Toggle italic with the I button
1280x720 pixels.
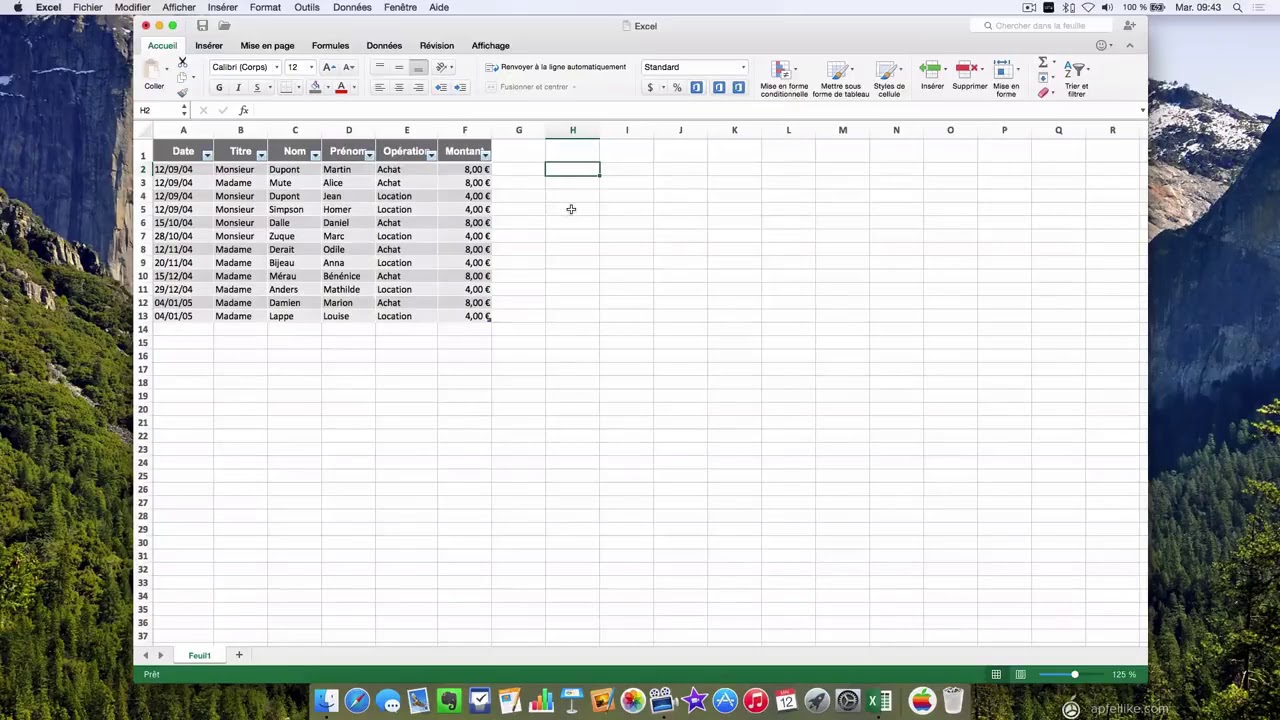238,87
